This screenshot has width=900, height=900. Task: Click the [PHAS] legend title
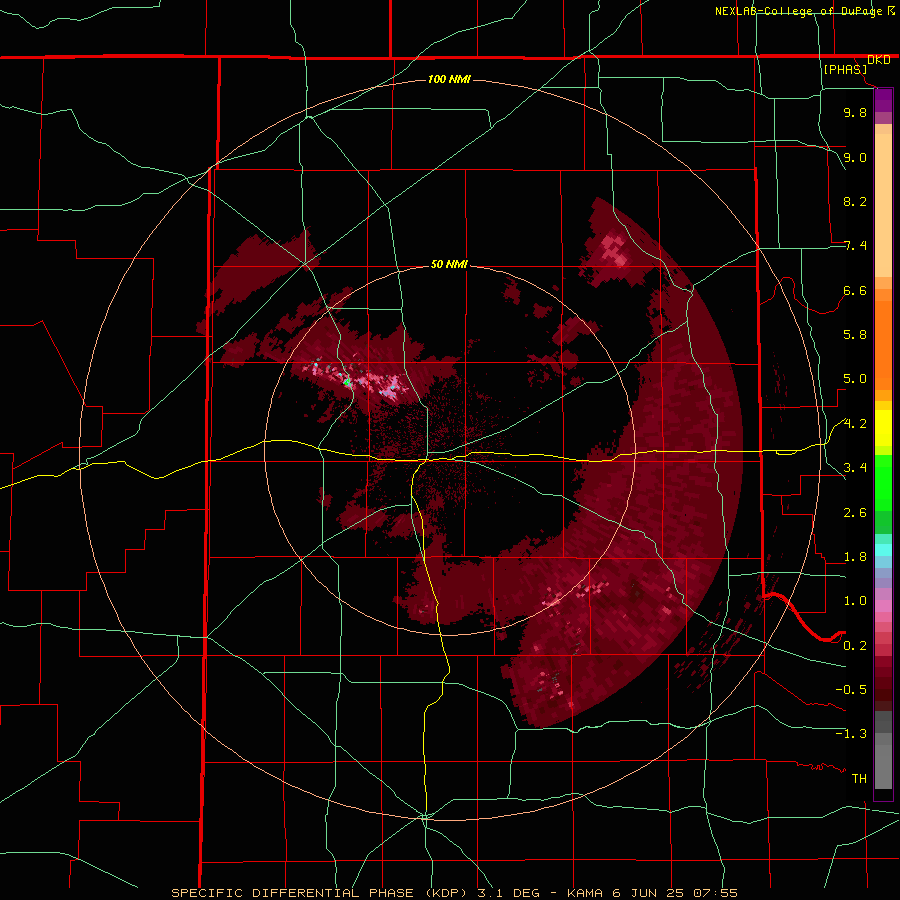845,70
